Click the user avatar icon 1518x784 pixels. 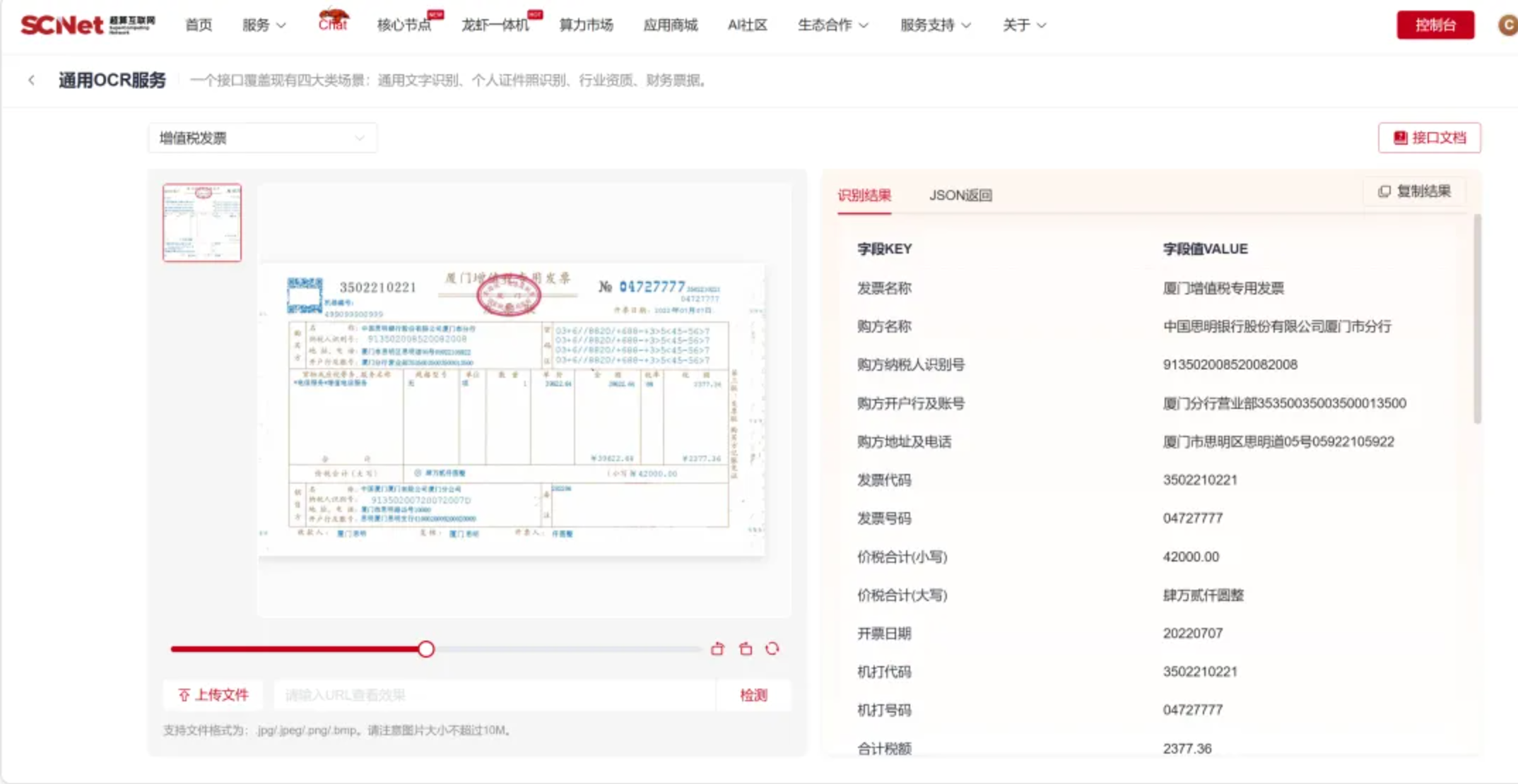click(x=1507, y=25)
